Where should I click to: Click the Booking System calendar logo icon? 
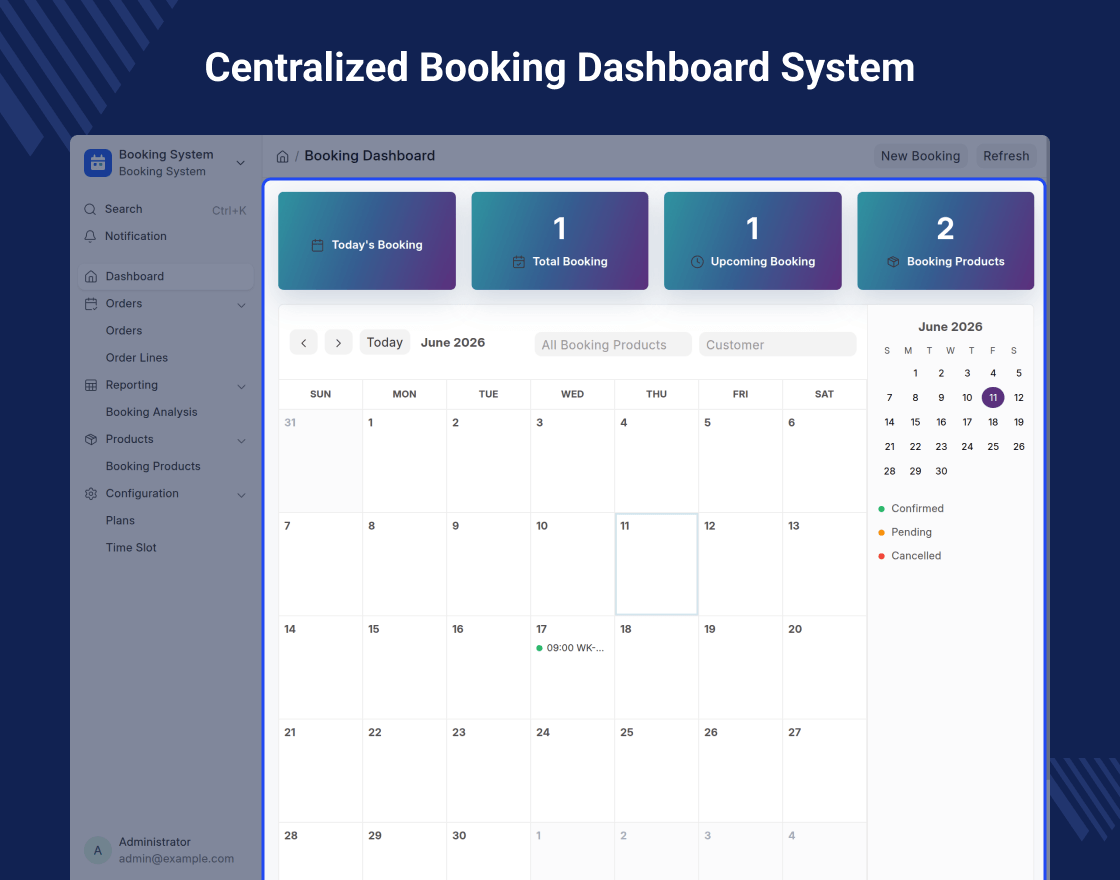pyautogui.click(x=98, y=163)
